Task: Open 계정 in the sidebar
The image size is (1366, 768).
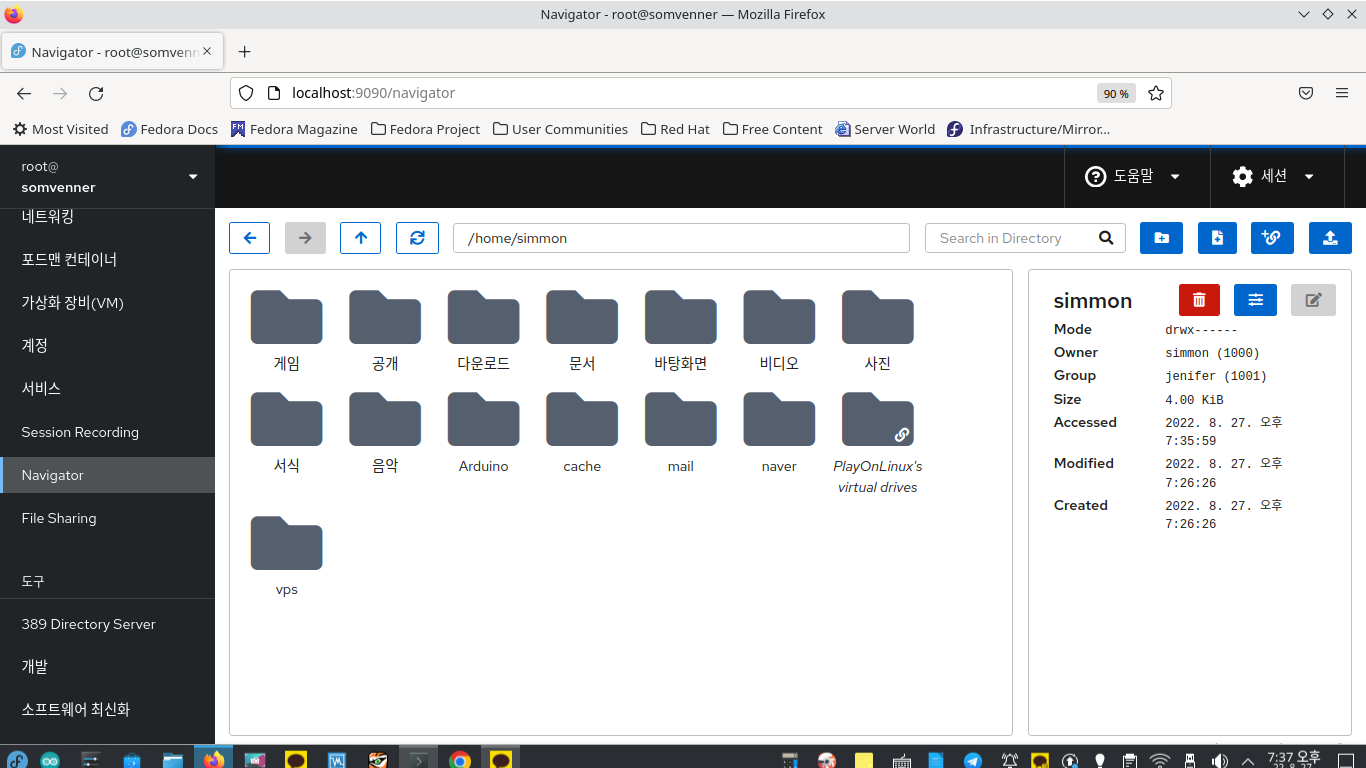Action: click(107, 345)
